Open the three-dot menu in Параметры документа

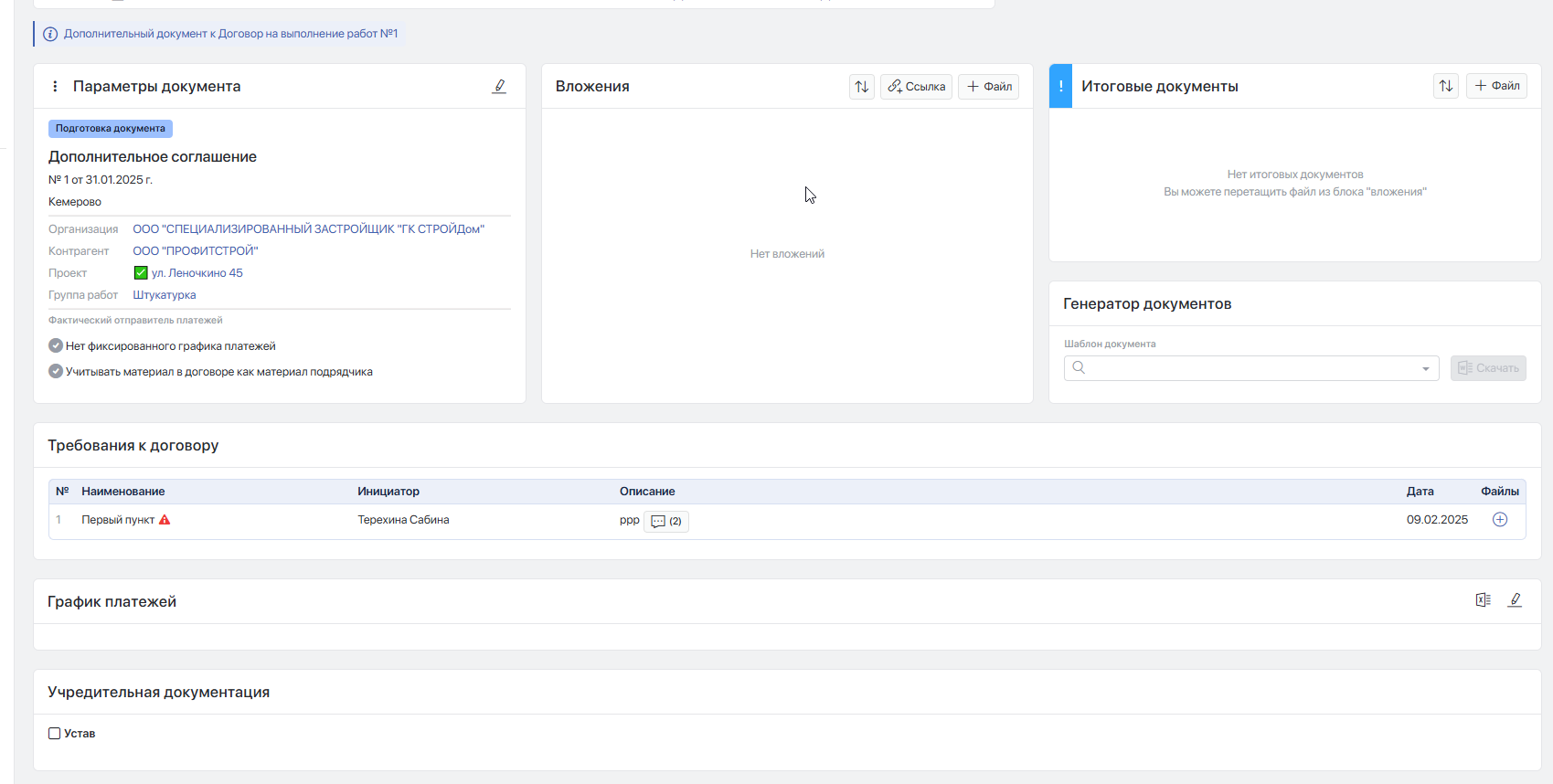[x=55, y=86]
